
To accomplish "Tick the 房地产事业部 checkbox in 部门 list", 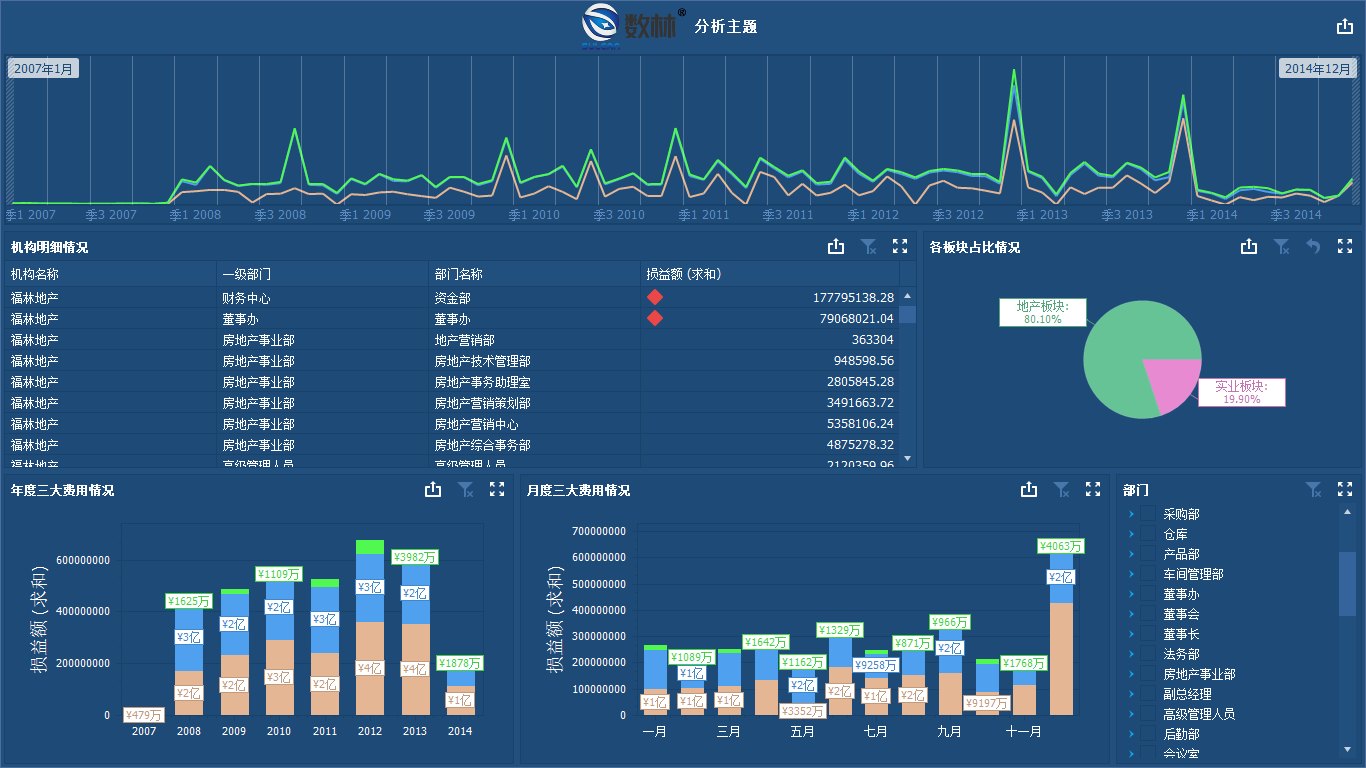I will click(1148, 673).
